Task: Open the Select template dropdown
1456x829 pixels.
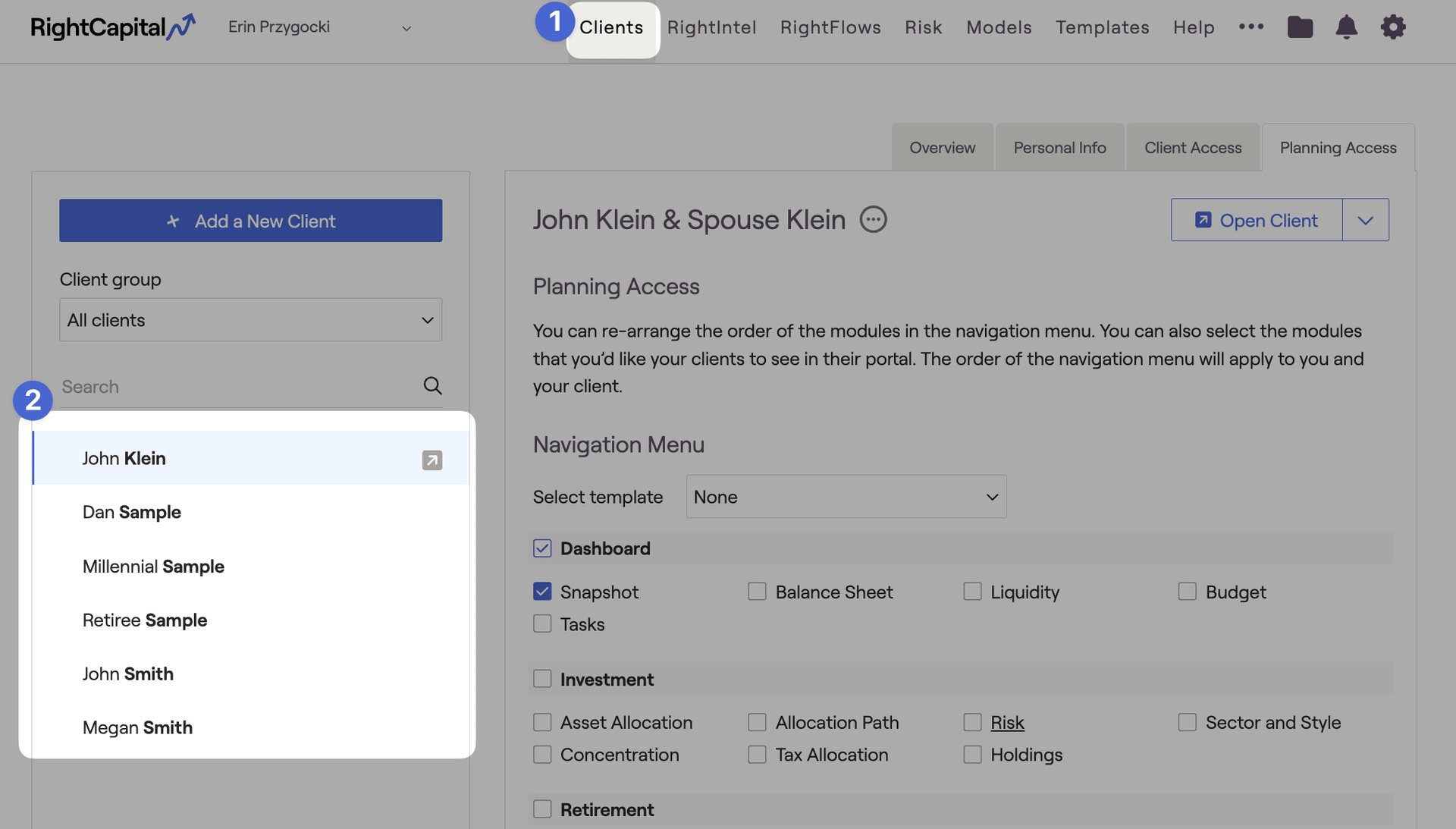Action: click(846, 497)
